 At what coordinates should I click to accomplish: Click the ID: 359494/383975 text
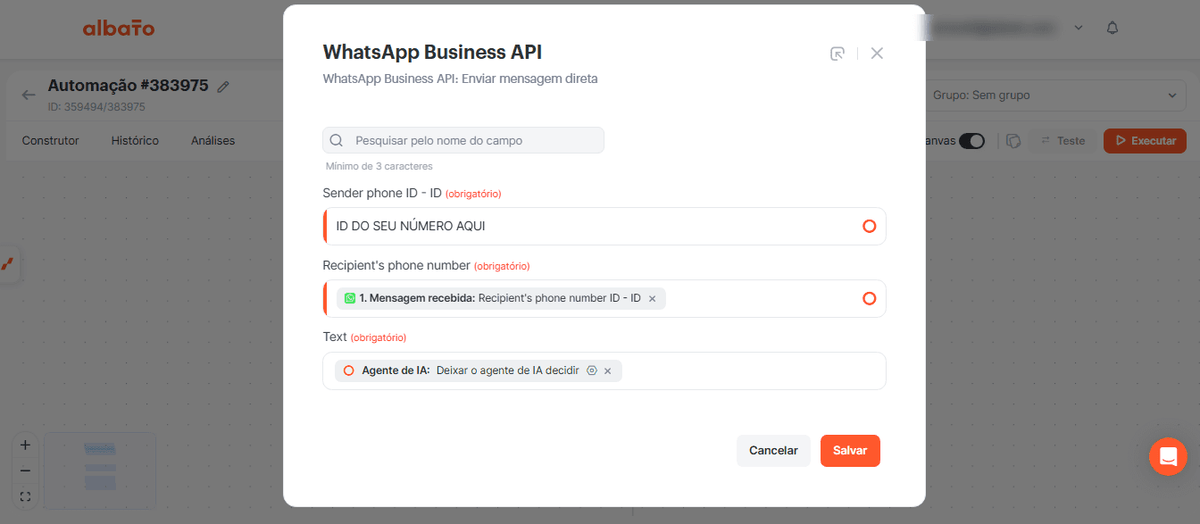point(96,107)
